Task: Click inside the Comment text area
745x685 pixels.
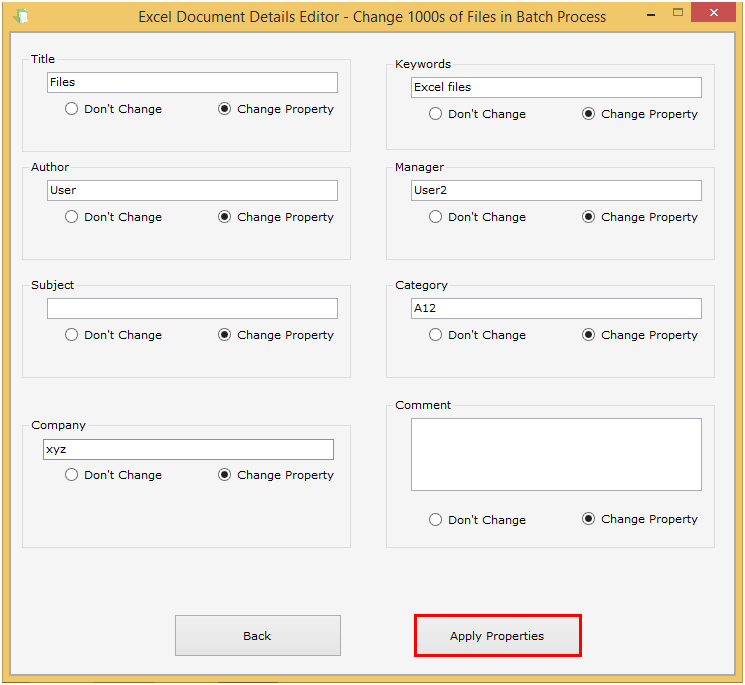Action: click(556, 455)
